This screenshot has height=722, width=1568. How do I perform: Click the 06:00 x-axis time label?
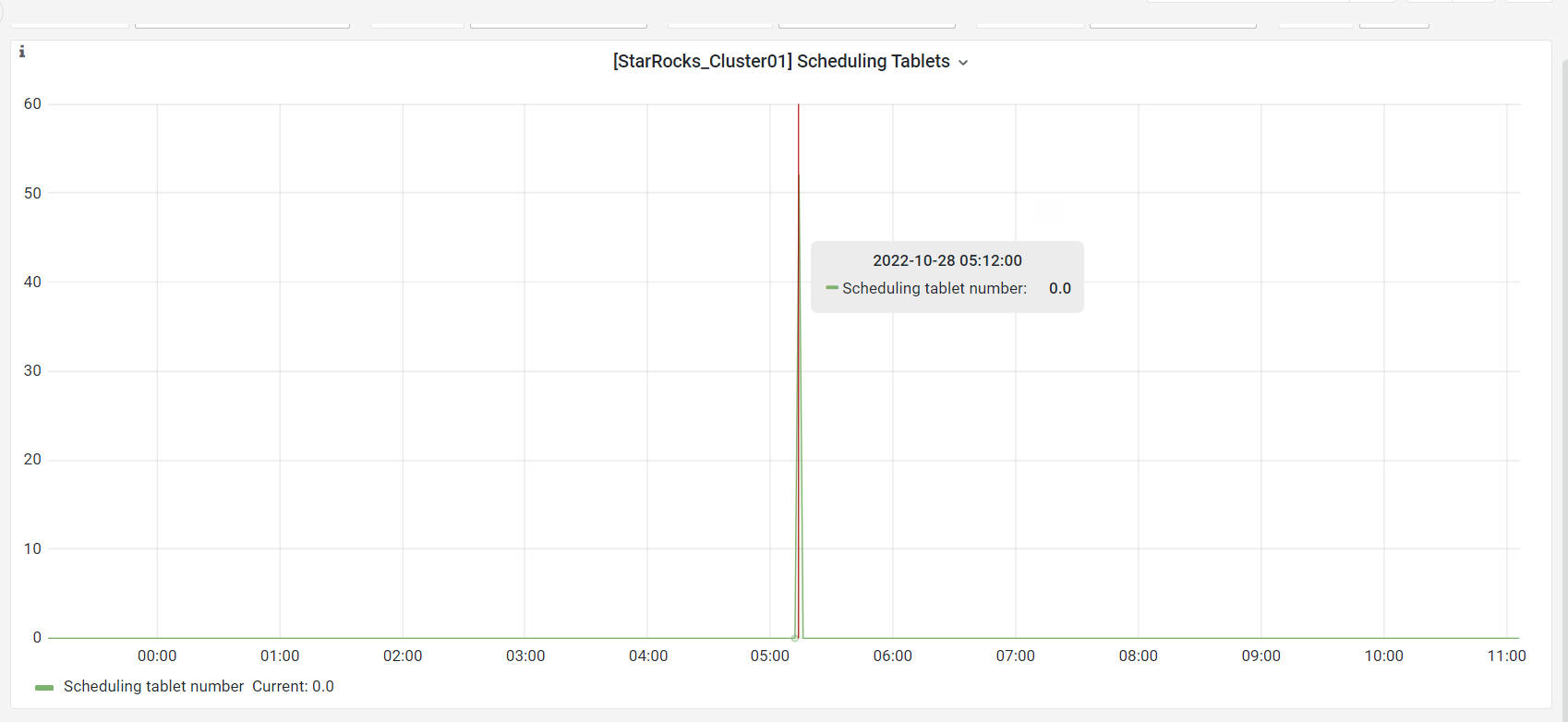tap(892, 656)
